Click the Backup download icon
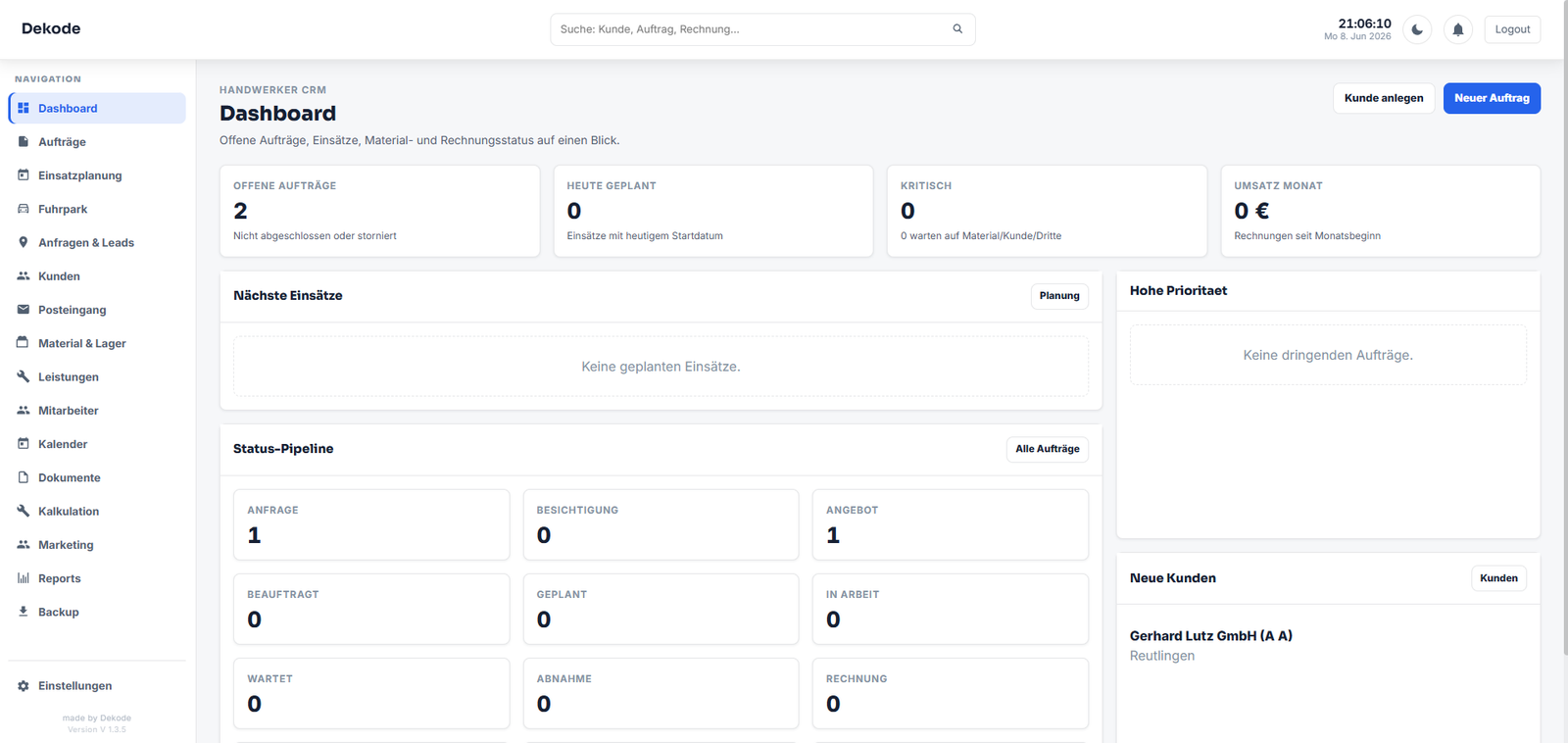Screen dimensions: 1568x743 (x=24, y=611)
